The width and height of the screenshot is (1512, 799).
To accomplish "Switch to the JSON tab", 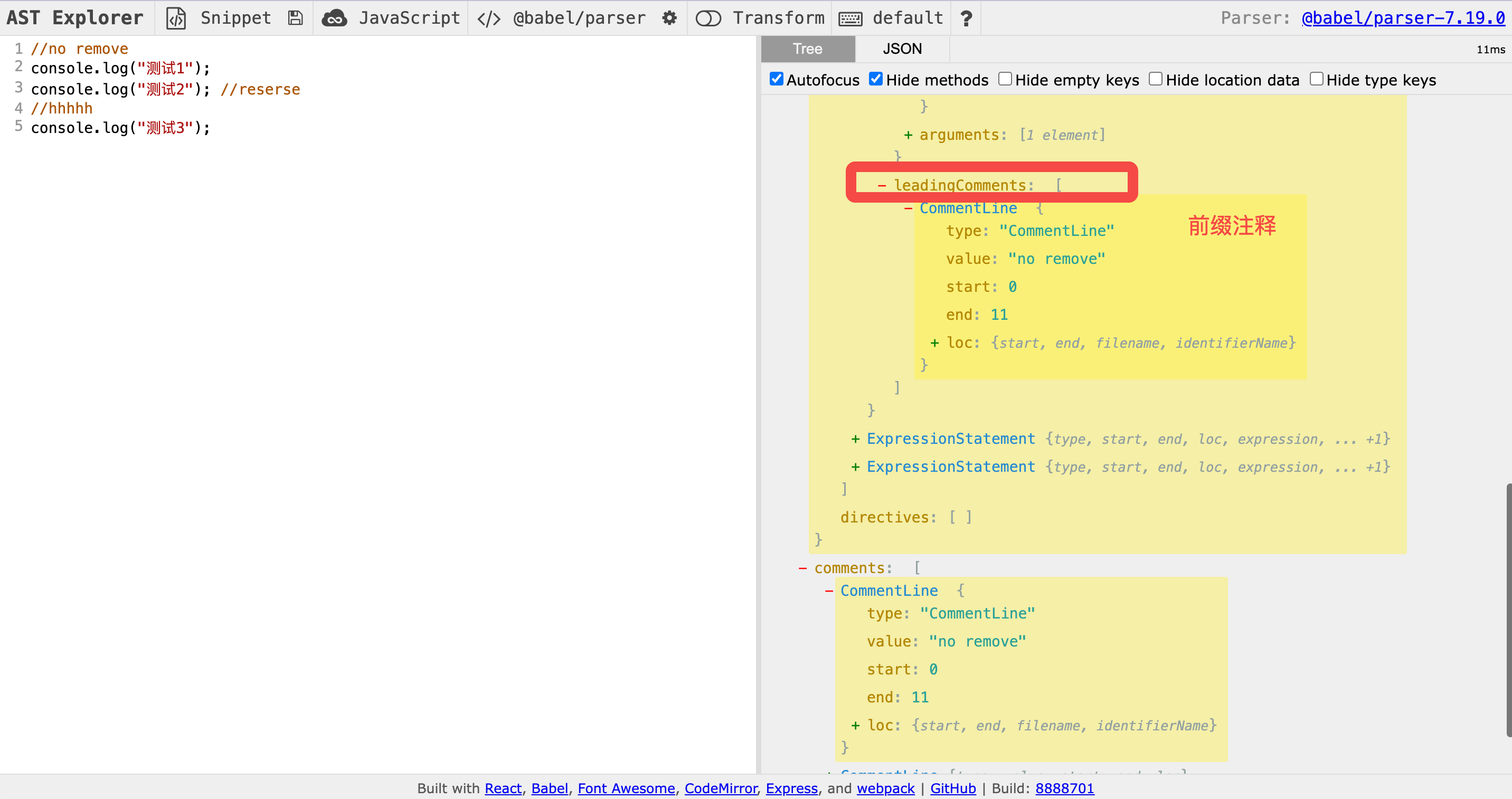I will [x=902, y=49].
